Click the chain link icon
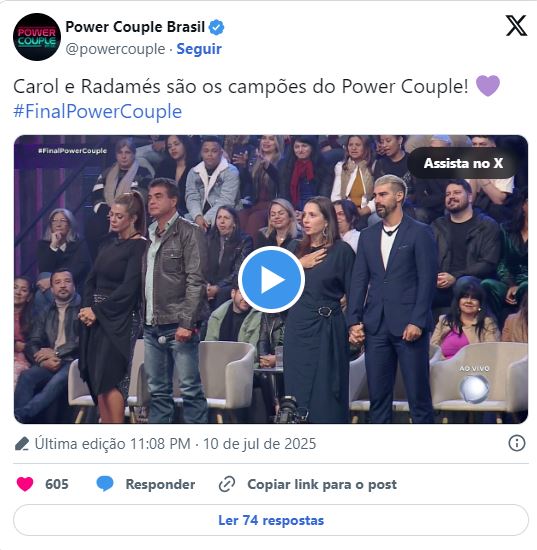Image resolution: width=537 pixels, height=550 pixels. coord(227,484)
